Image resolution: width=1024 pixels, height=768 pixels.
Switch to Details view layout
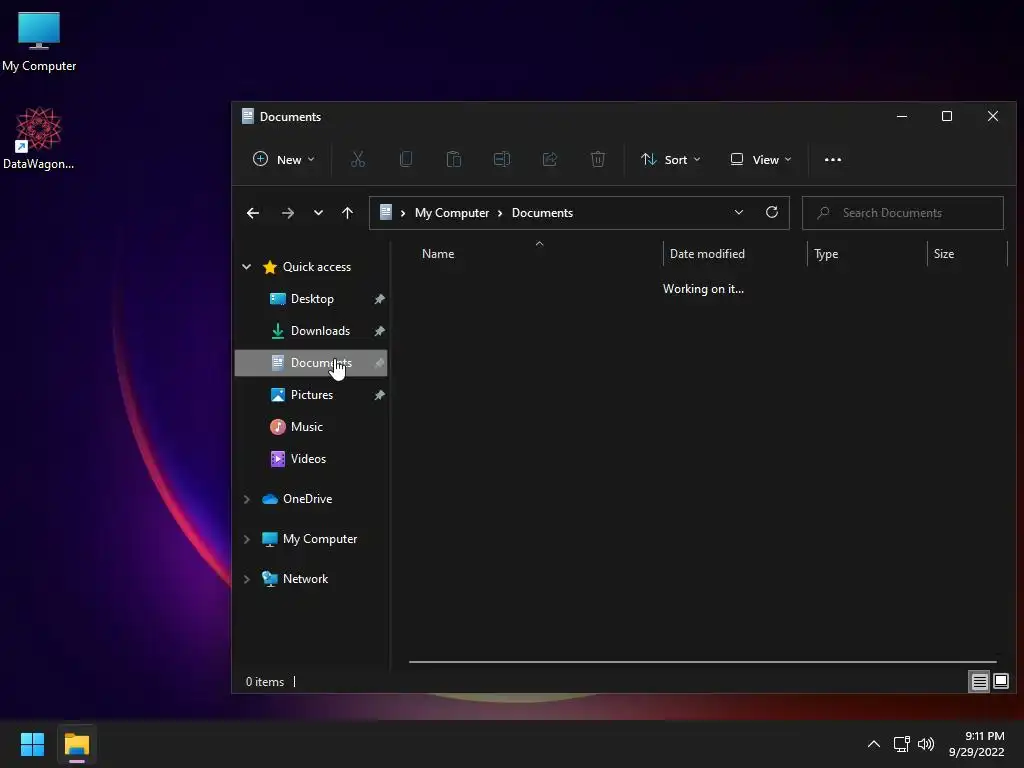(980, 682)
